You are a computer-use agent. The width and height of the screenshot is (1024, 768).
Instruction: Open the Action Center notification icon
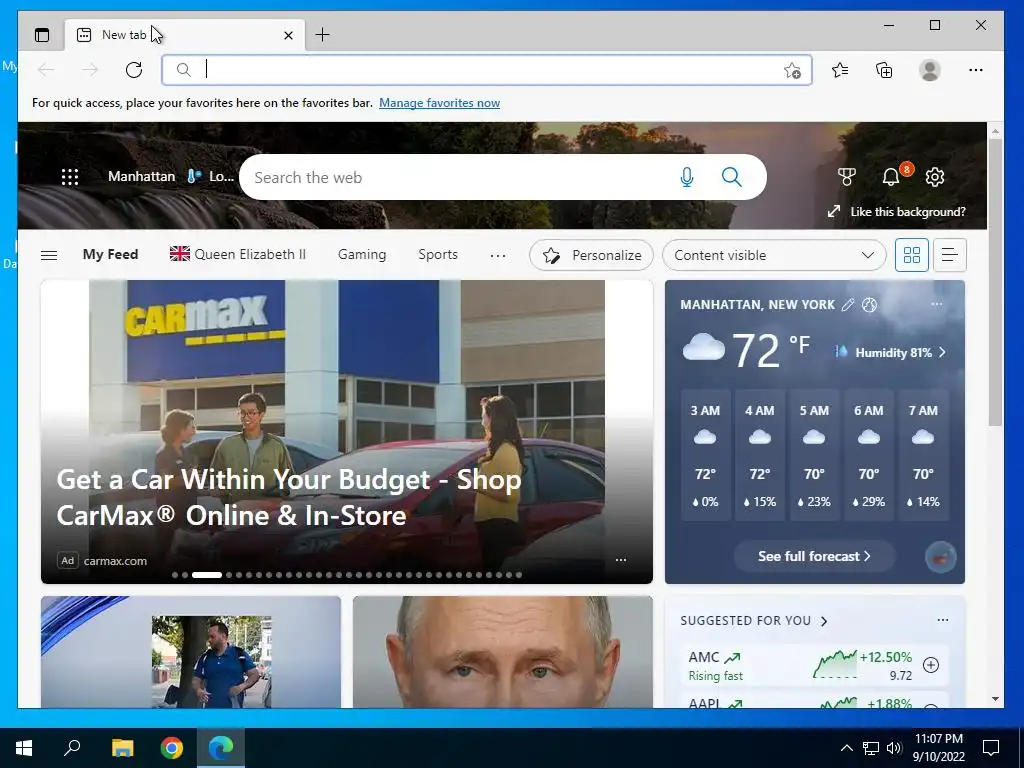pos(991,748)
